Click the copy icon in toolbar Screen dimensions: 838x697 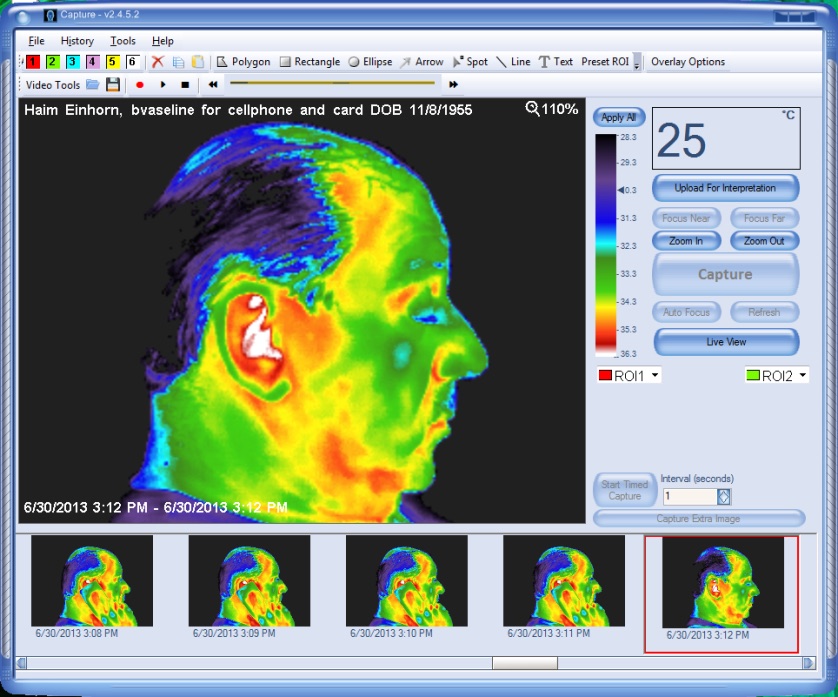[178, 63]
